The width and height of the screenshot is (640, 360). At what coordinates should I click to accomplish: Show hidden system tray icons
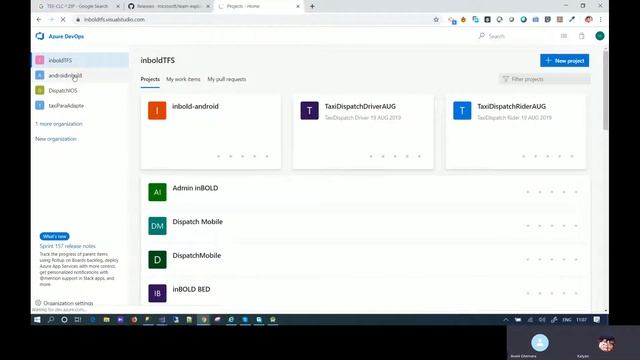tap(506, 320)
